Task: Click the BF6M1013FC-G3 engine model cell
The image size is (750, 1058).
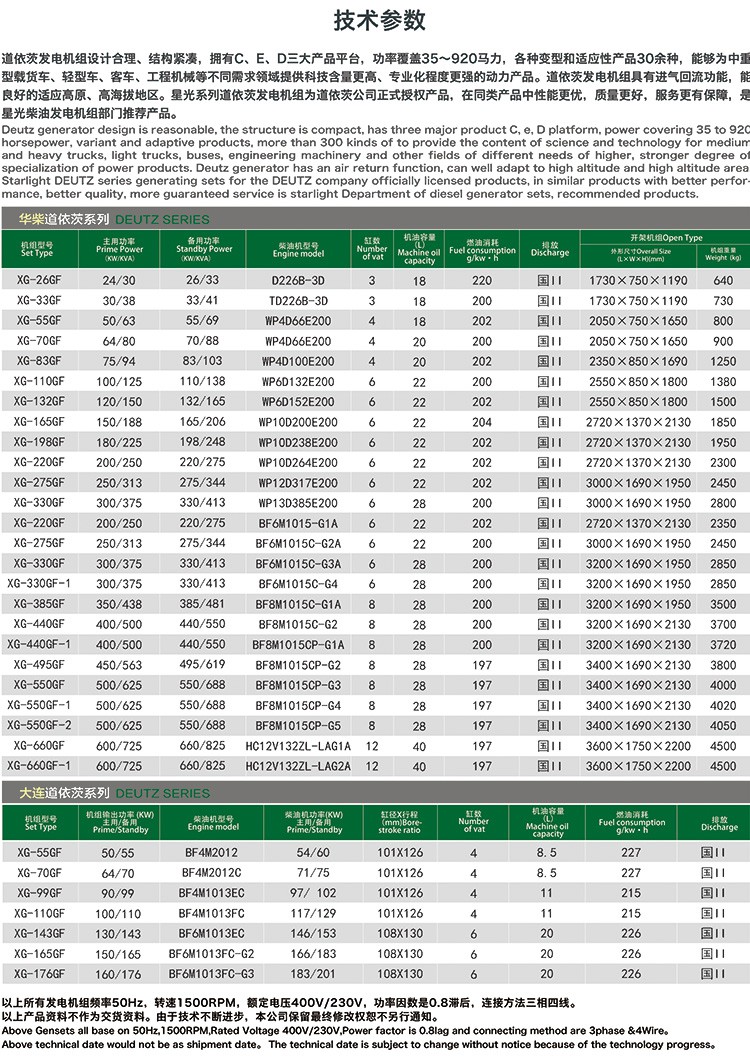Action: tap(211, 974)
